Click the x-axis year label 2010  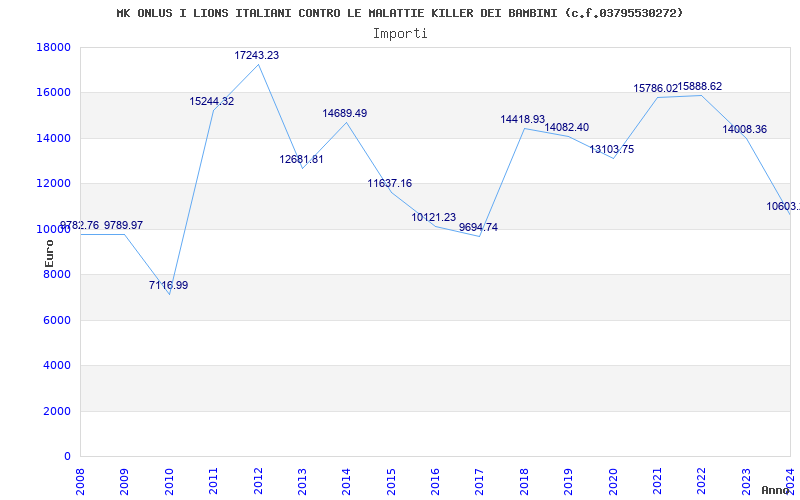(169, 481)
